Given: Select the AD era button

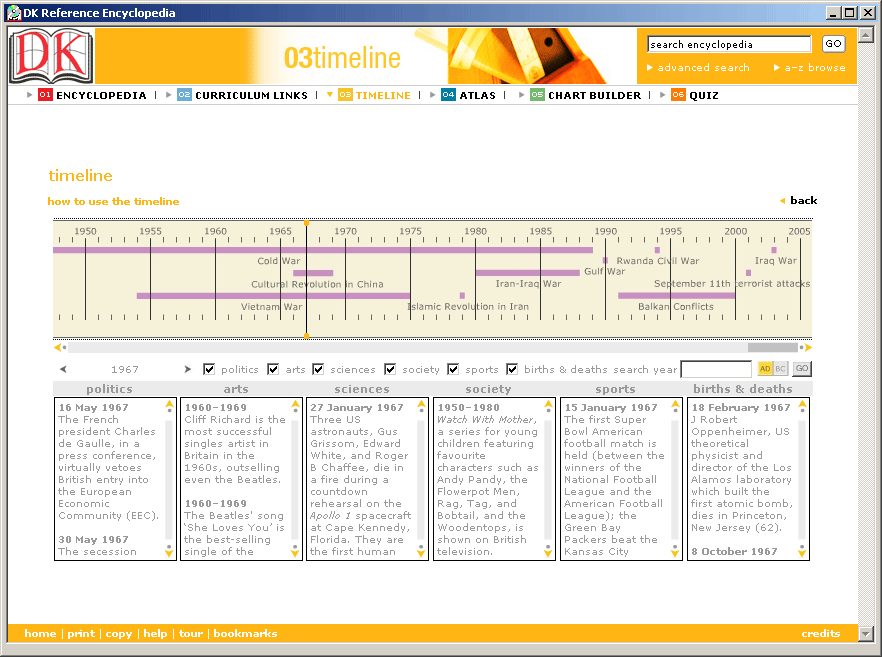Looking at the screenshot, I should [765, 368].
